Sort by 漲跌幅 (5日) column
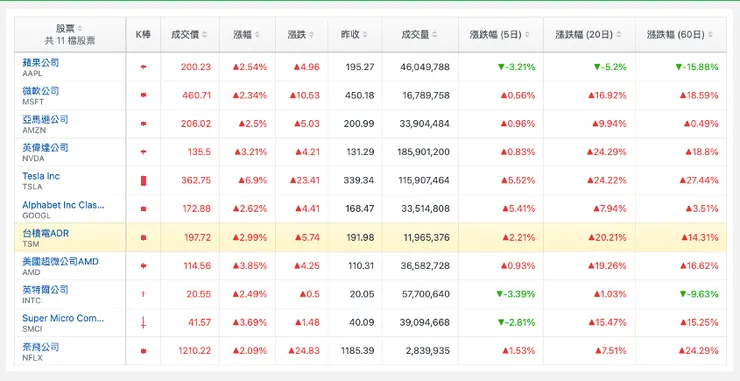The width and height of the screenshot is (740, 381). pyautogui.click(x=500, y=34)
